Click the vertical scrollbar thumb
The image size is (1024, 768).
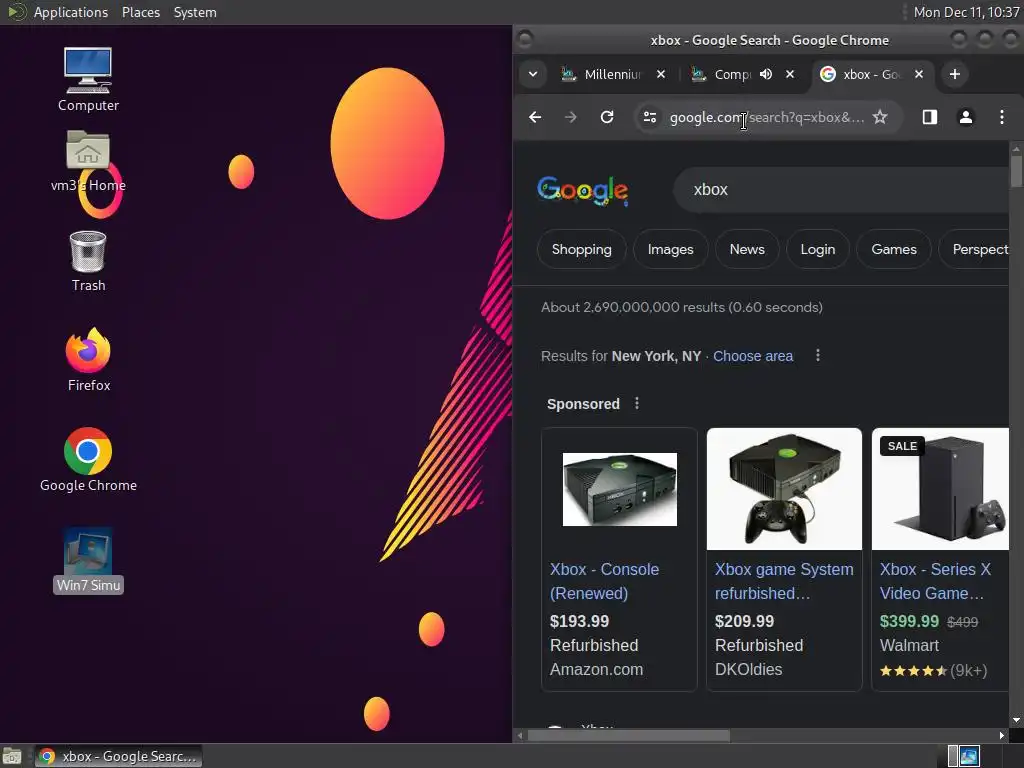tap(1016, 171)
